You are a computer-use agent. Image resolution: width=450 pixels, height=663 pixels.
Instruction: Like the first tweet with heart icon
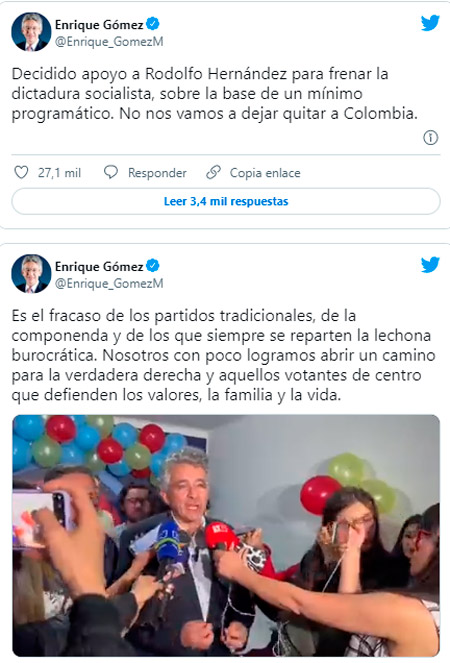pyautogui.click(x=21, y=173)
